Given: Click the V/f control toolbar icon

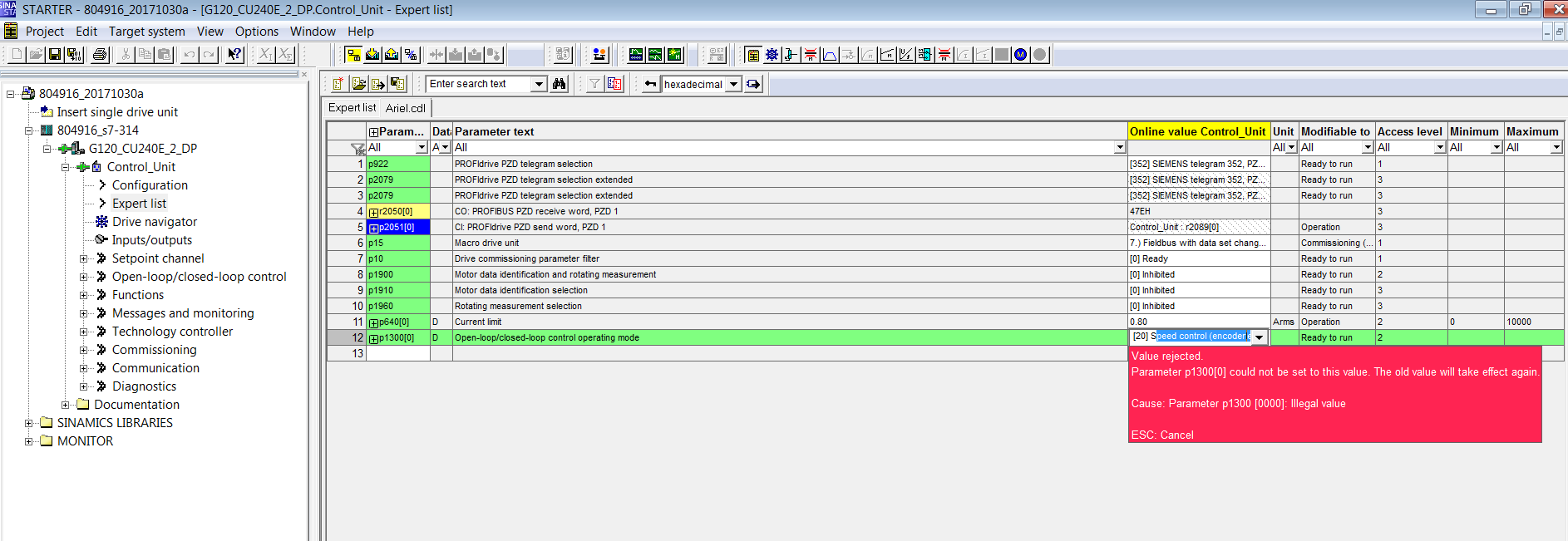Looking at the screenshot, I should tap(906, 55).
